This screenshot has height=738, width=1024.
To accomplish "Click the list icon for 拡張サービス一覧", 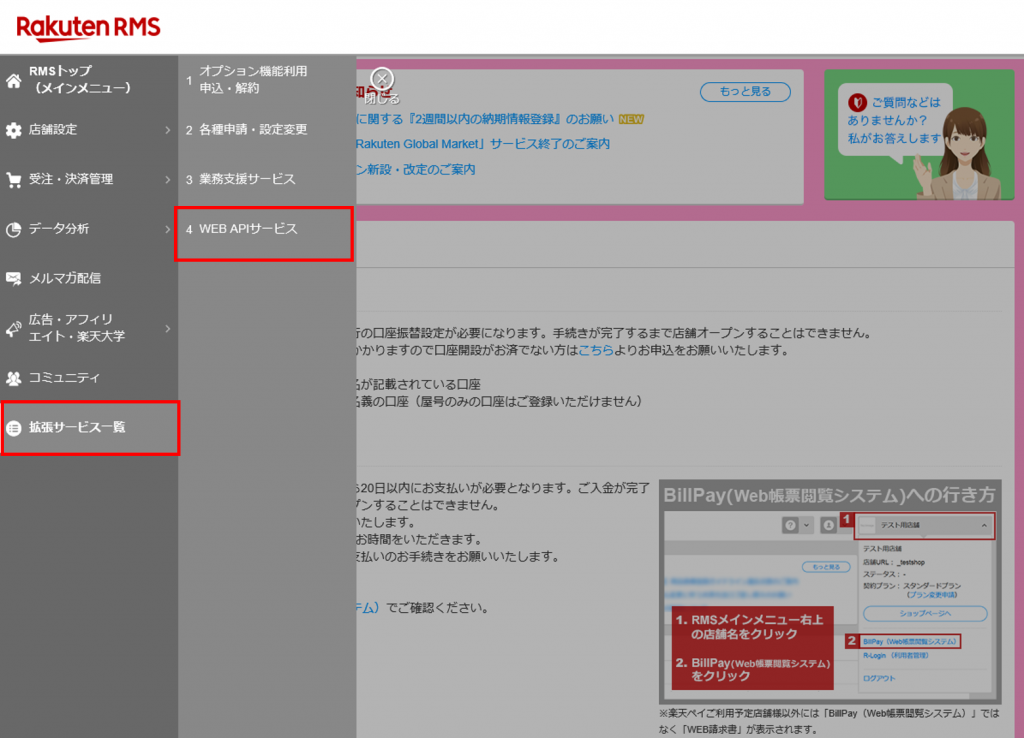I will (13, 428).
